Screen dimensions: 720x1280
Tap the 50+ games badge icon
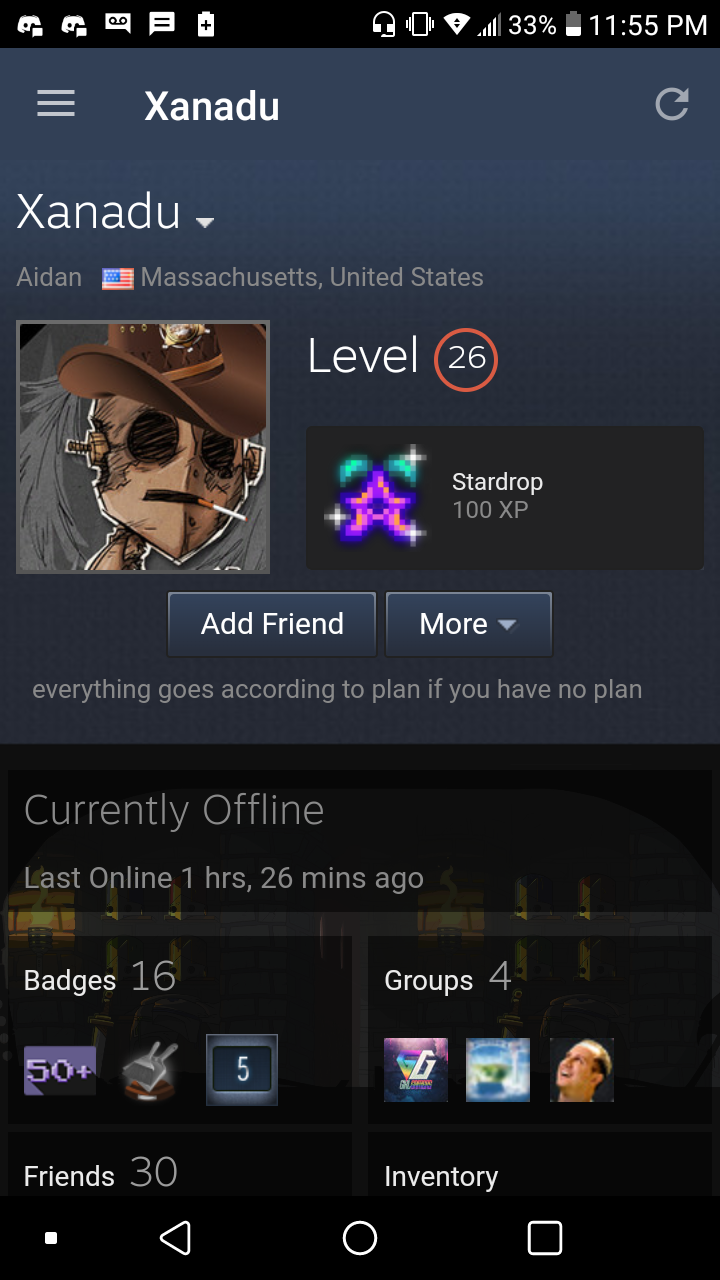click(x=60, y=1070)
